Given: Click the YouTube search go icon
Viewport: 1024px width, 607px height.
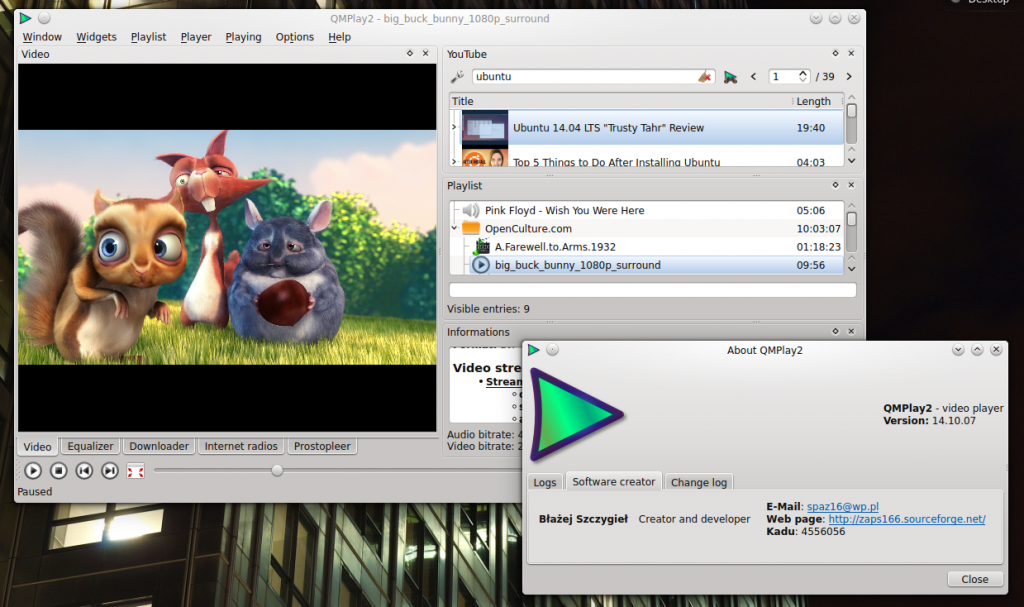Looking at the screenshot, I should click(730, 77).
